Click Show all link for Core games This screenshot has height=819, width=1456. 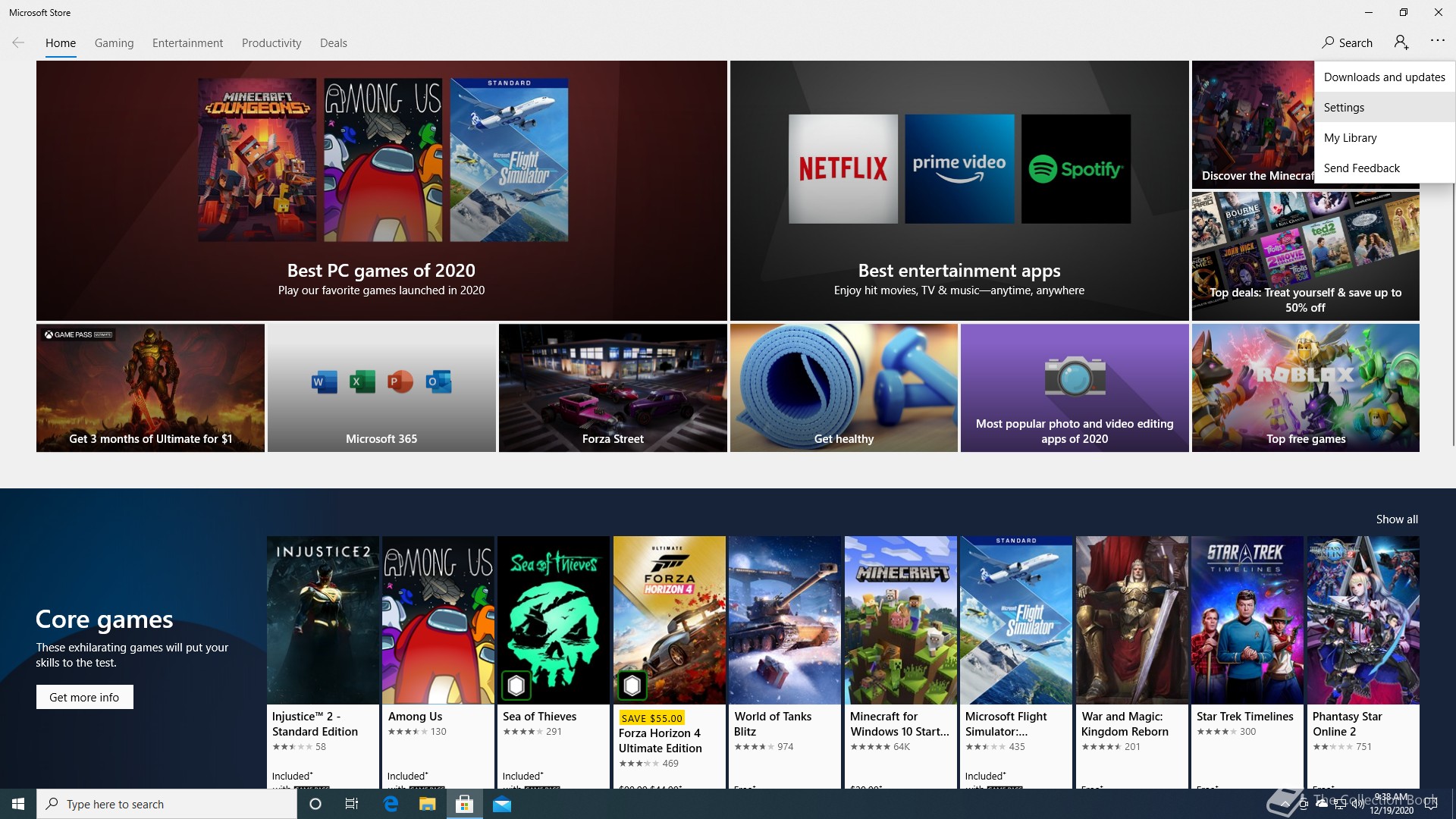click(x=1396, y=519)
